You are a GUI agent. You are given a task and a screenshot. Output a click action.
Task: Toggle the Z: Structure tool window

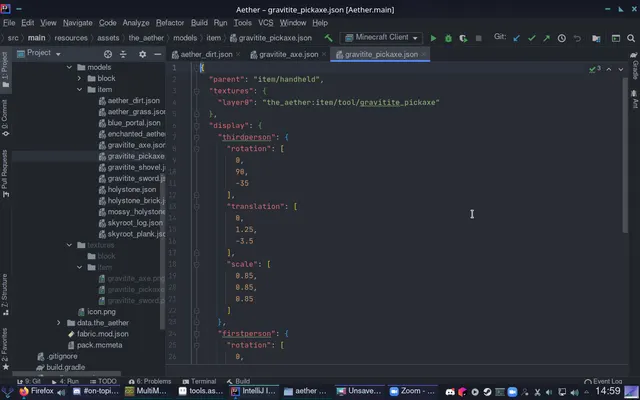pos(5,294)
